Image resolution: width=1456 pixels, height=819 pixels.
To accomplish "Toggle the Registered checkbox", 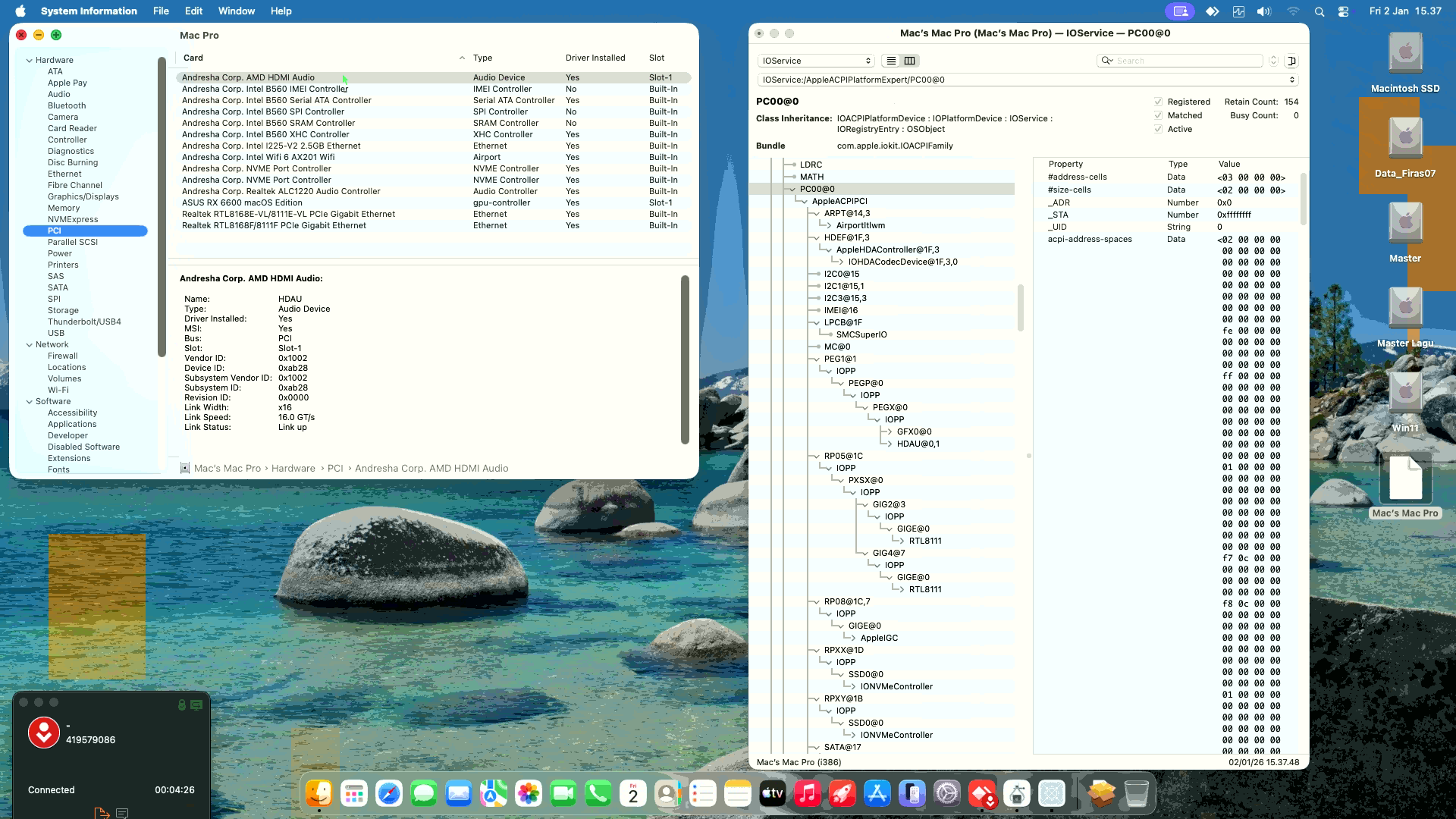I will coord(1158,102).
